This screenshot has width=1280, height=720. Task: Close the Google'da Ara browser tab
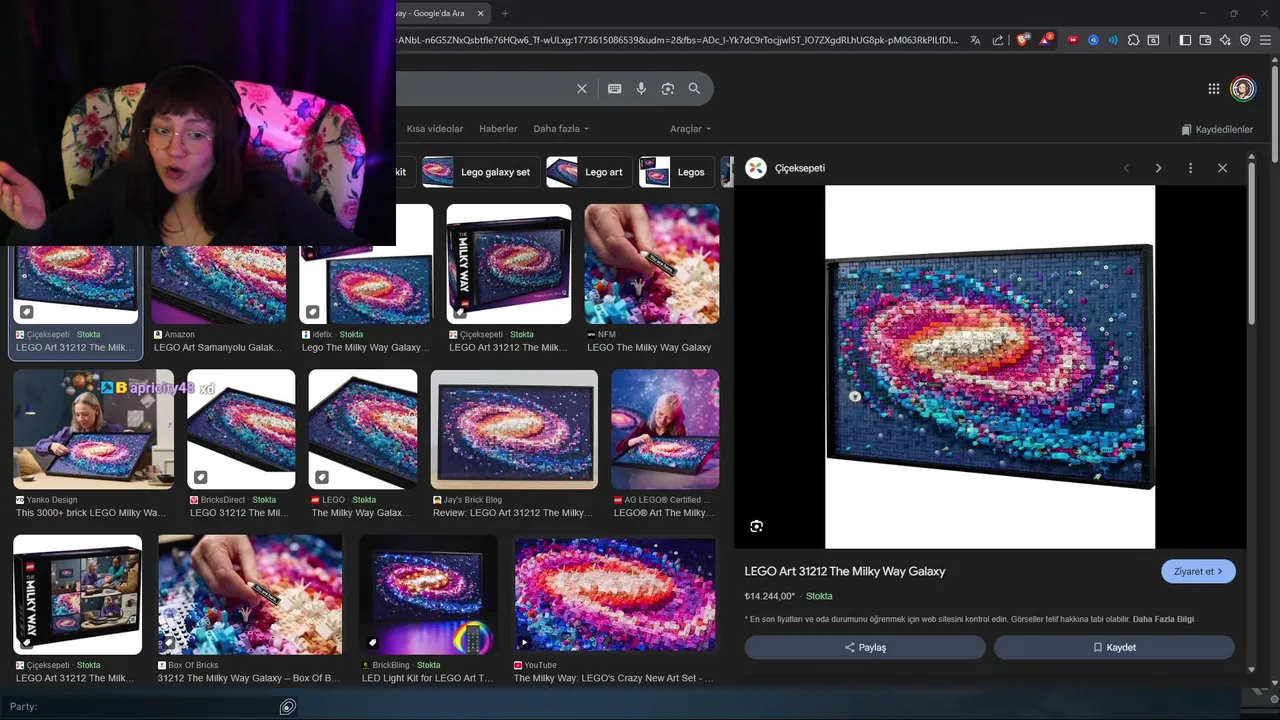click(x=481, y=13)
